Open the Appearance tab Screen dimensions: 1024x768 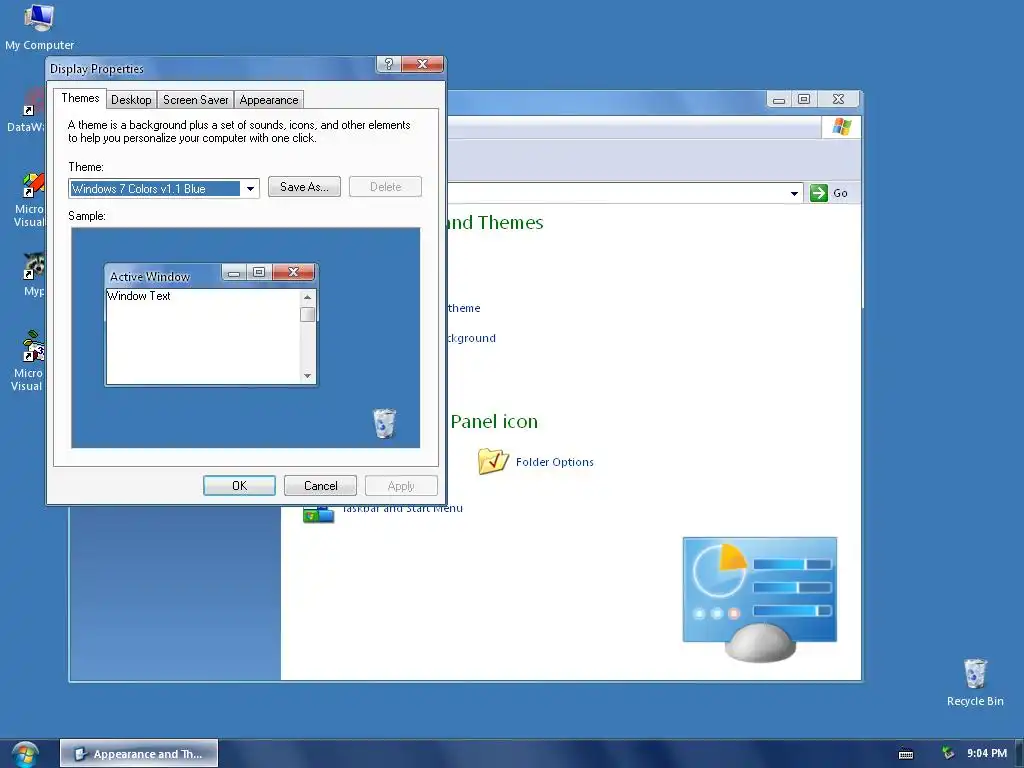(268, 100)
